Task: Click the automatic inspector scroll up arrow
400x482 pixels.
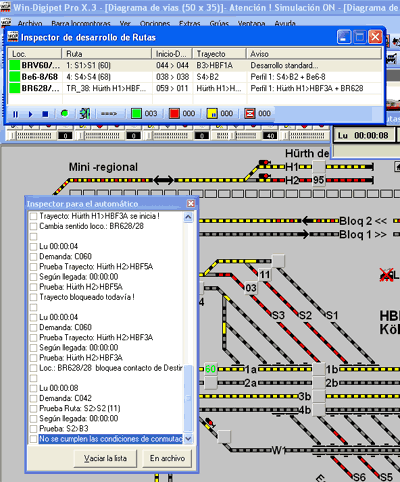Action: click(x=188, y=217)
